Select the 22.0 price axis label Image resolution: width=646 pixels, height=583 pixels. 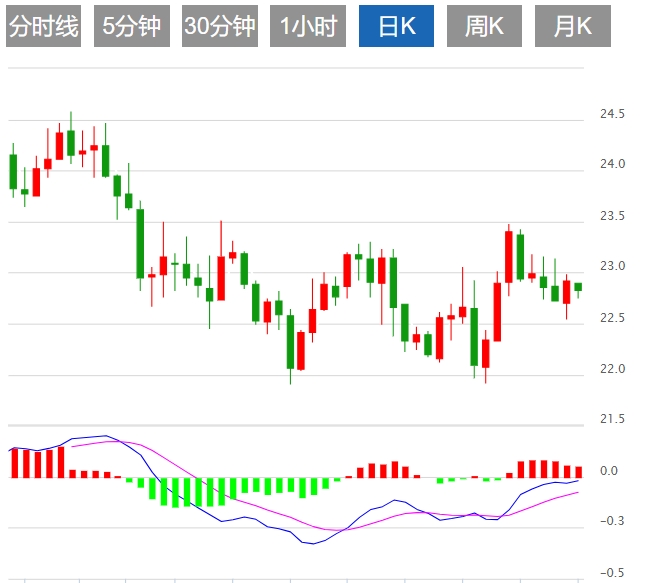pyautogui.click(x=612, y=370)
